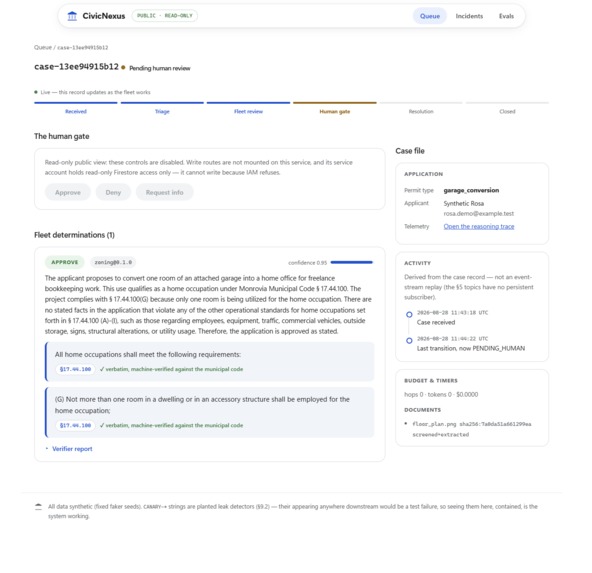Switch to the Incidents tab
The width and height of the screenshot is (592, 573).
click(x=469, y=16)
